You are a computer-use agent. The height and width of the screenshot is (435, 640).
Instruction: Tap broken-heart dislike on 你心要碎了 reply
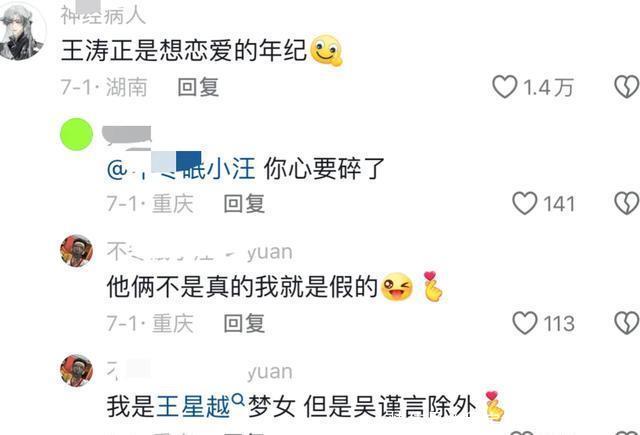627,203
